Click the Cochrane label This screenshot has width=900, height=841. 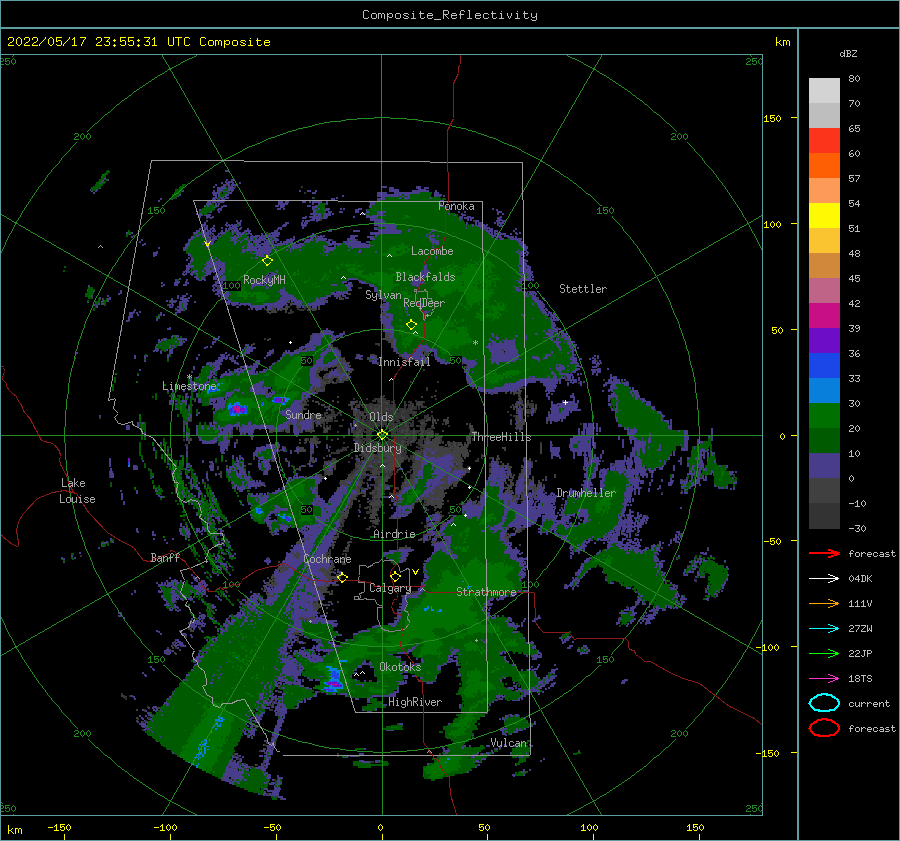click(x=327, y=559)
